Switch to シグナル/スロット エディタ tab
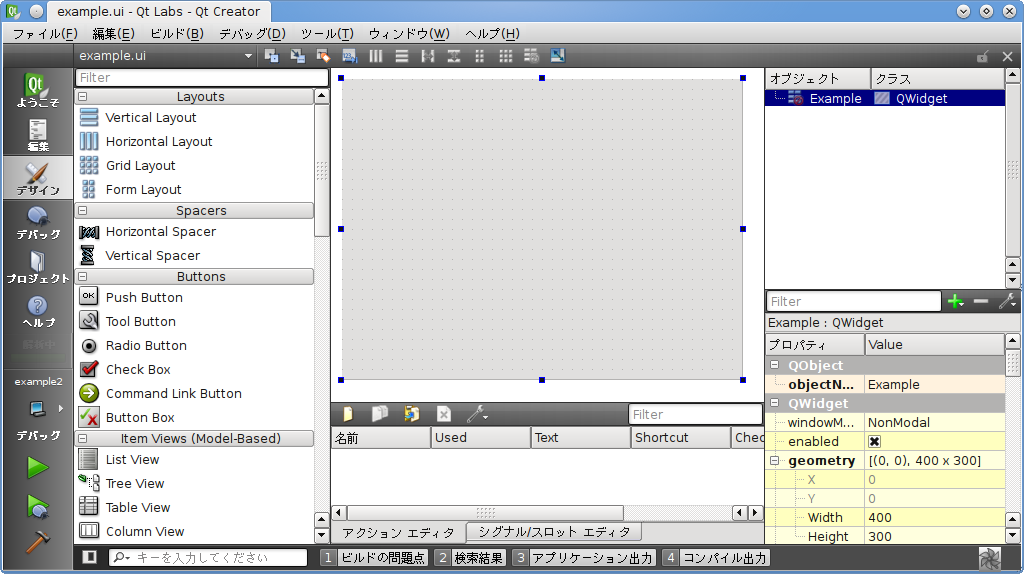Screen dimensions: 1024x574 (553, 533)
